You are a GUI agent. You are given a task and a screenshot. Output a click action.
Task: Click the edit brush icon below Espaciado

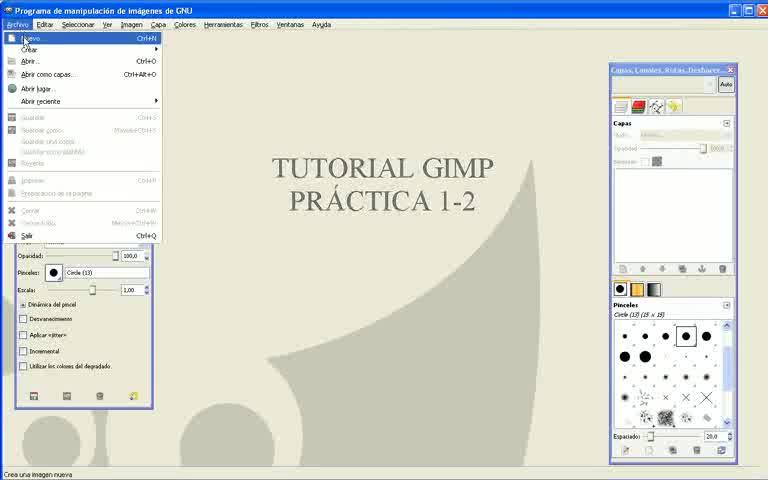pyautogui.click(x=625, y=450)
